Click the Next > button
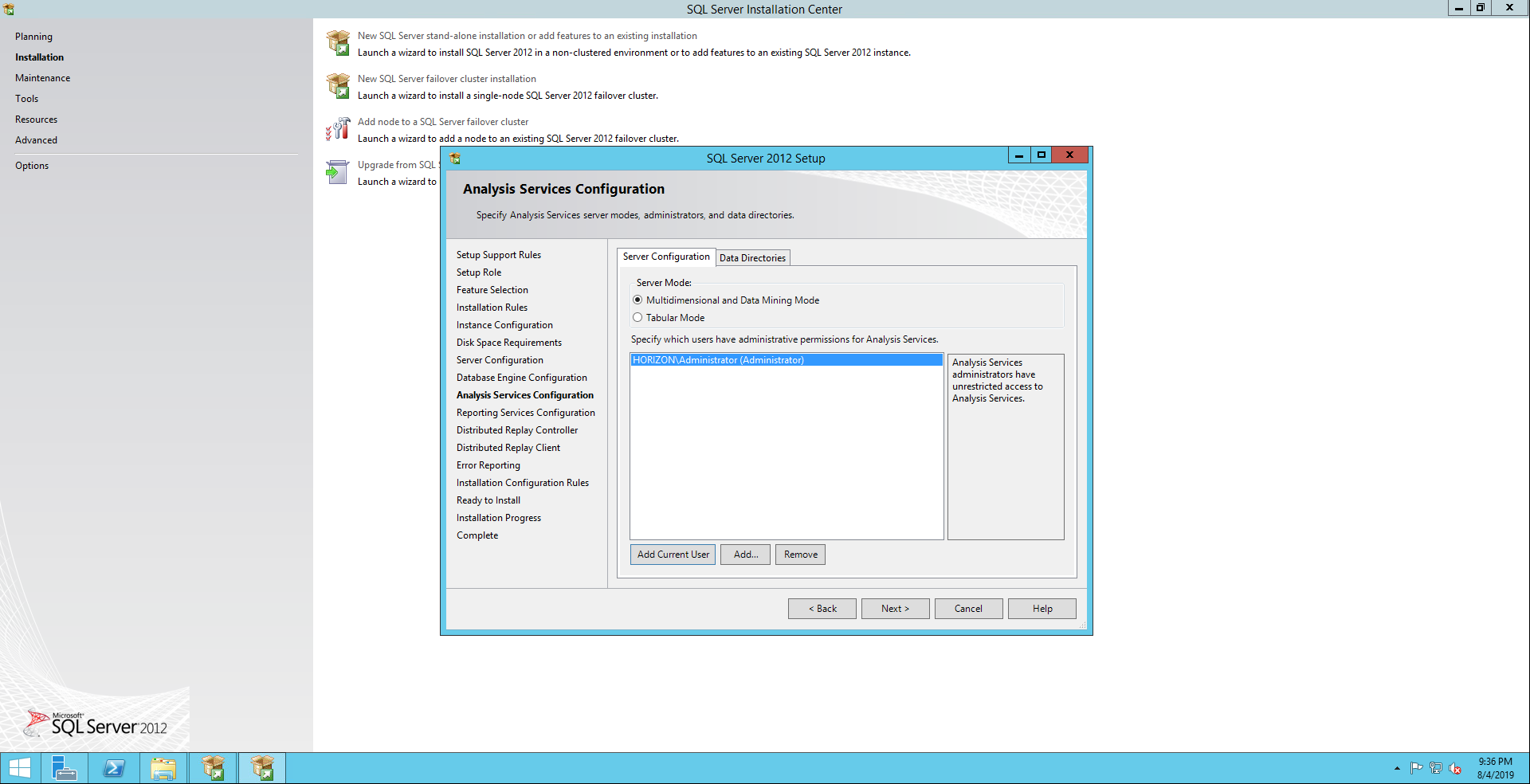Viewport: 1530px width, 784px height. pos(895,609)
